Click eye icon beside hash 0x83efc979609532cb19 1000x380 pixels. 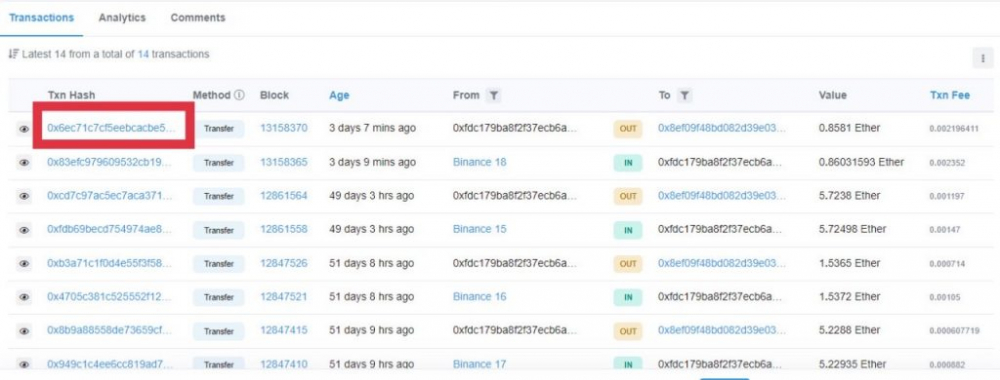click(x=24, y=163)
